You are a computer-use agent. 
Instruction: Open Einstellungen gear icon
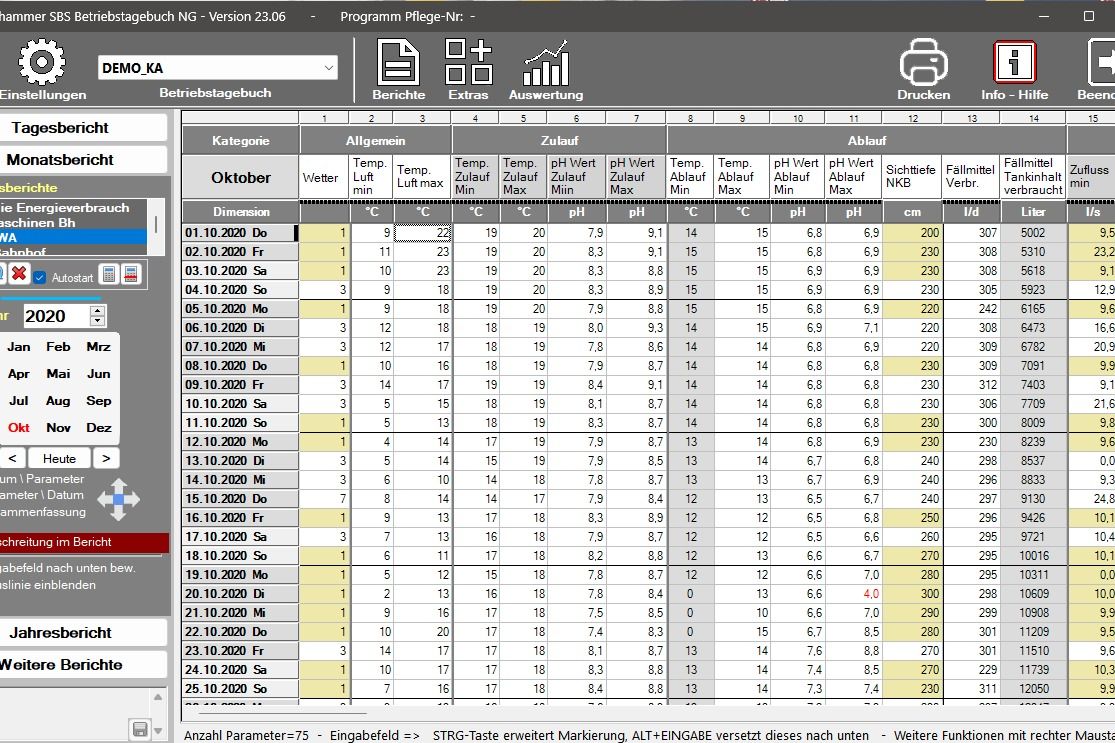[41, 63]
